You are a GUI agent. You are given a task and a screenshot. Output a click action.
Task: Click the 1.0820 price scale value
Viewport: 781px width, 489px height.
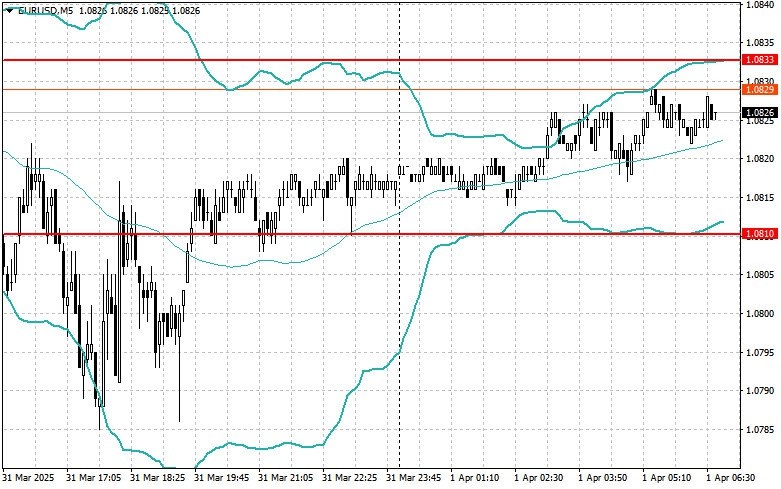click(760, 159)
